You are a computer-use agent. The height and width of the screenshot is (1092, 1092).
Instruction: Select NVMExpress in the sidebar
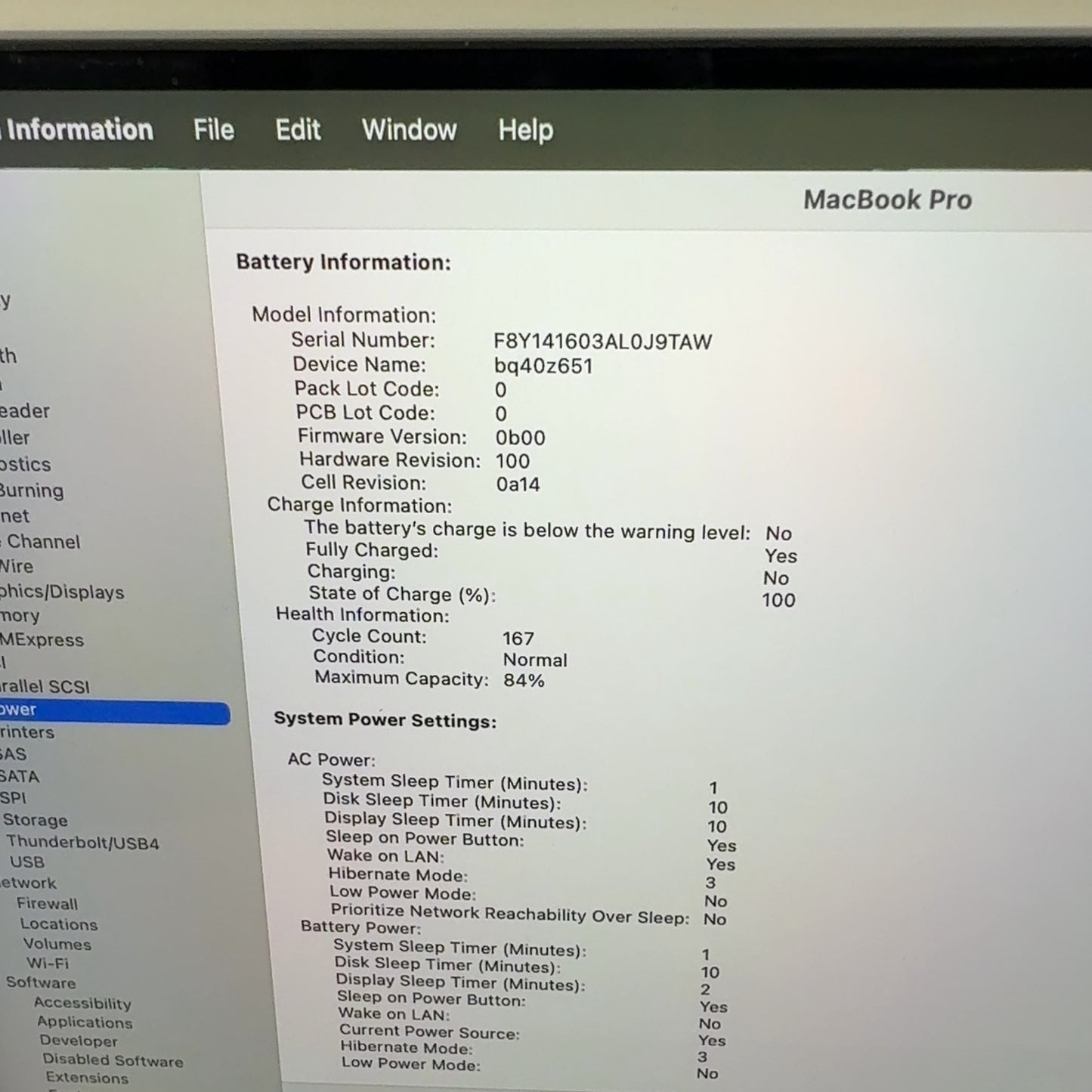[x=42, y=639]
